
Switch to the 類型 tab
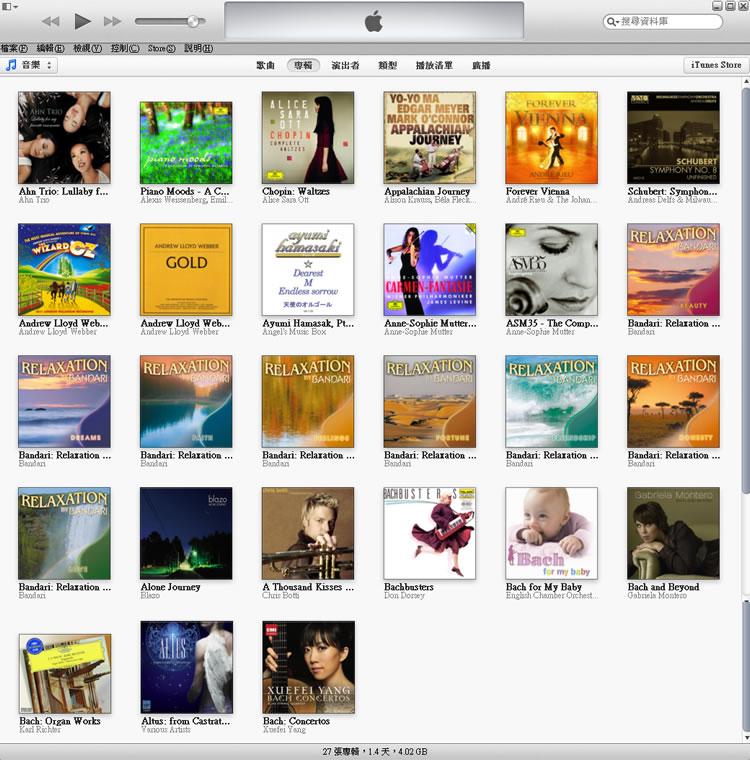(387, 65)
